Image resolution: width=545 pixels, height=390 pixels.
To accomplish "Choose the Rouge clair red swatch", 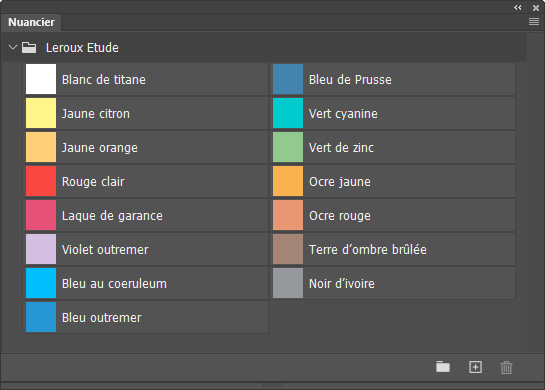I will point(41,181).
